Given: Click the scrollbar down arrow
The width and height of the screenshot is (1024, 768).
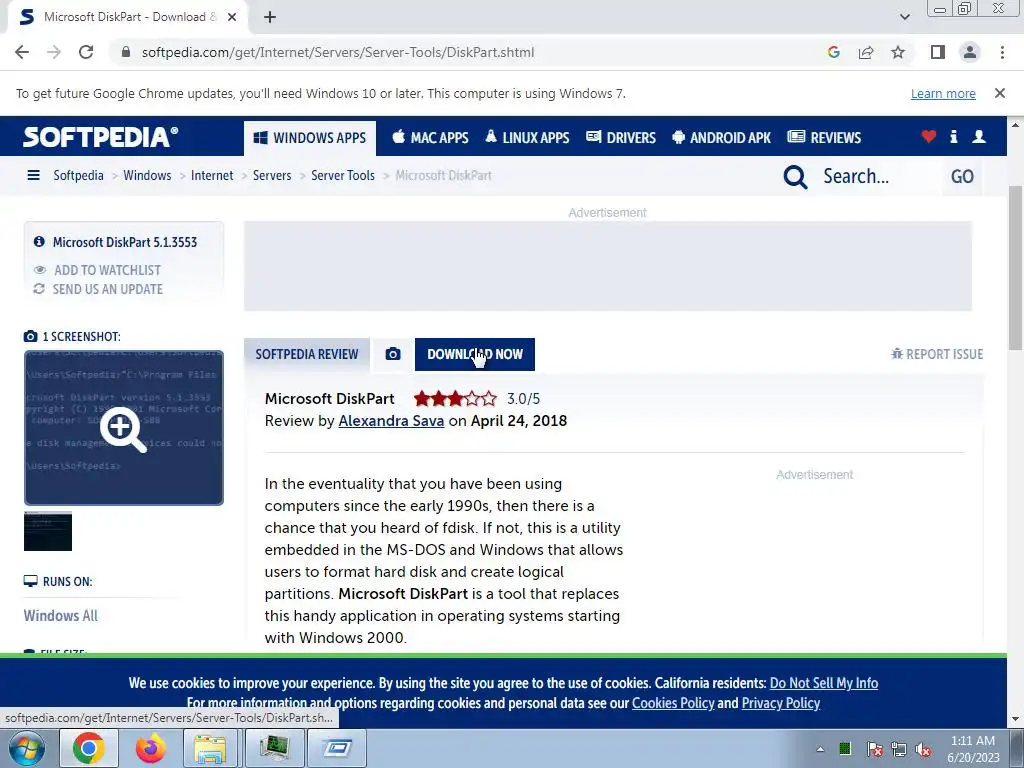Looking at the screenshot, I should tap(1016, 720).
